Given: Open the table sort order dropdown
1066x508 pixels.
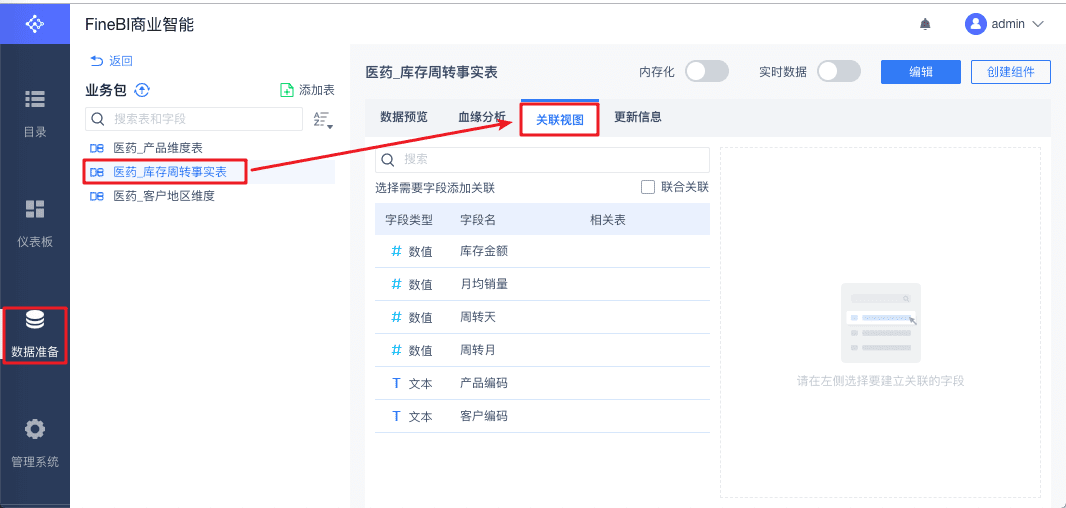Looking at the screenshot, I should tap(322, 120).
